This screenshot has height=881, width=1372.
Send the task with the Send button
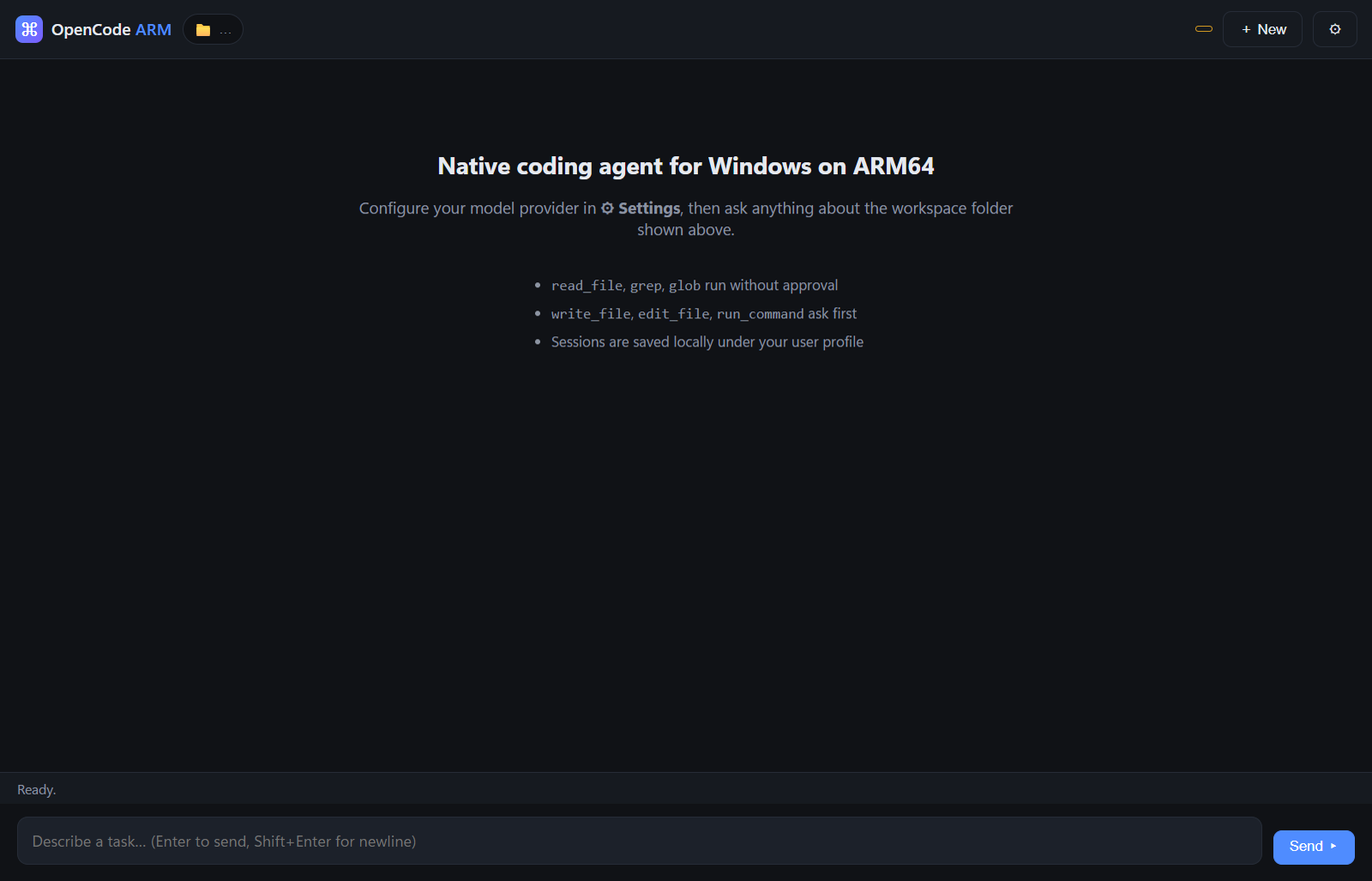1314,847
